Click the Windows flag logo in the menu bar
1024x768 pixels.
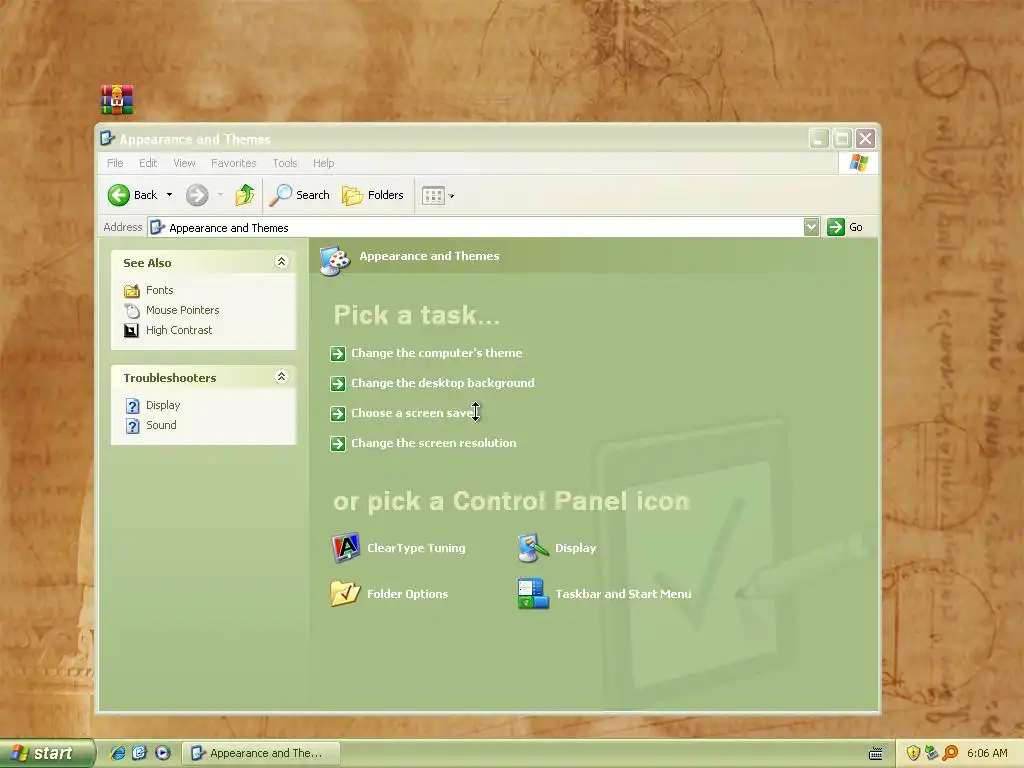click(x=858, y=163)
